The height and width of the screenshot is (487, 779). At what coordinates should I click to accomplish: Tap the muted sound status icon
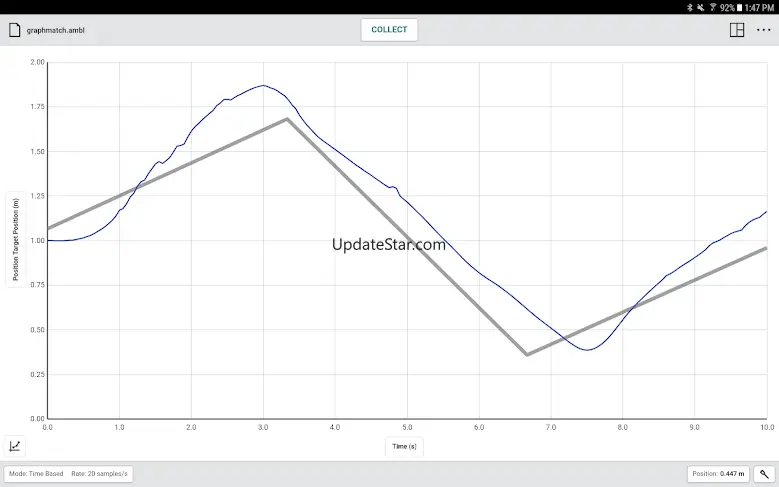(701, 7)
